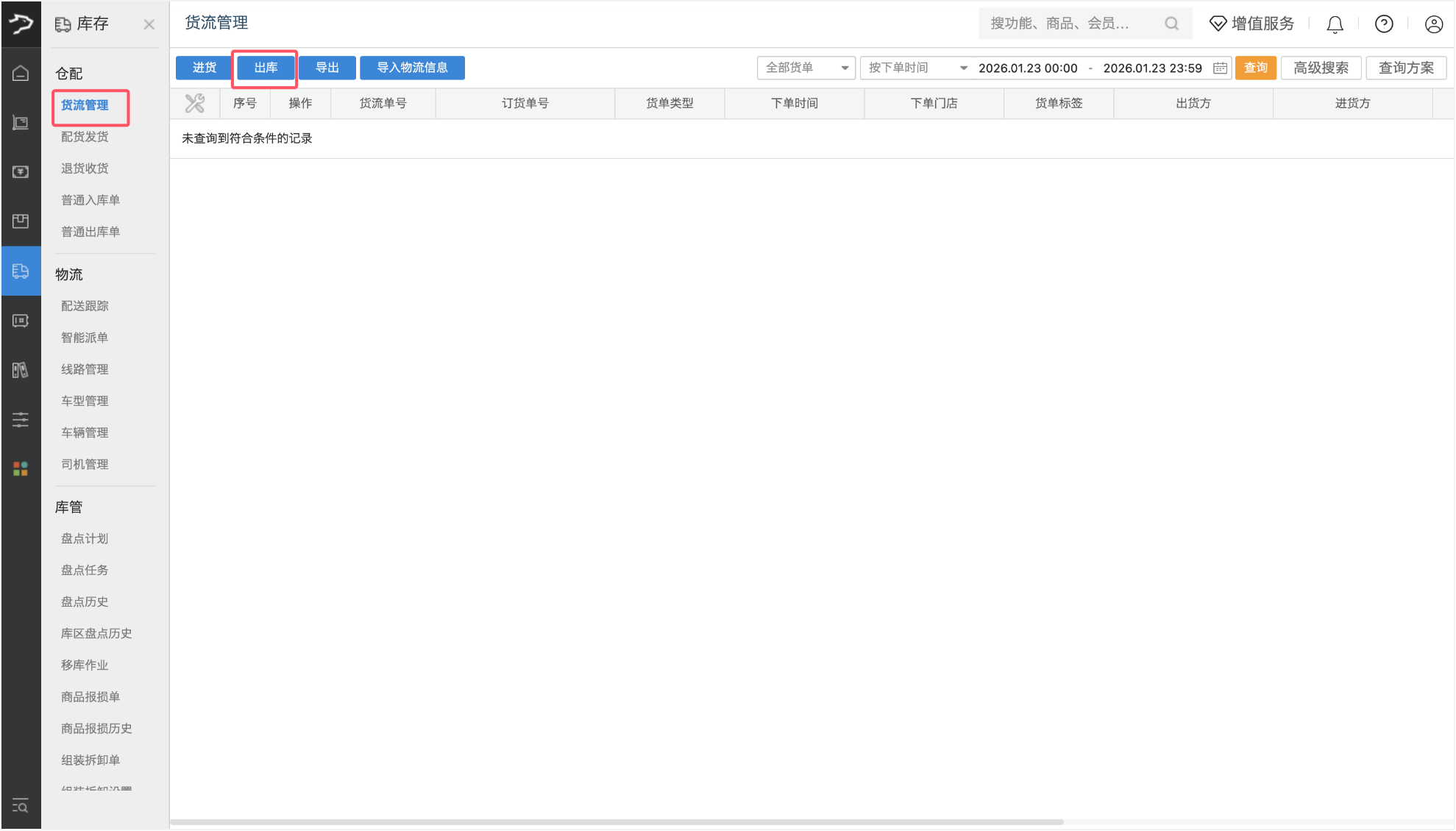
Task: Open the 查询方案 menu
Action: (x=1405, y=68)
